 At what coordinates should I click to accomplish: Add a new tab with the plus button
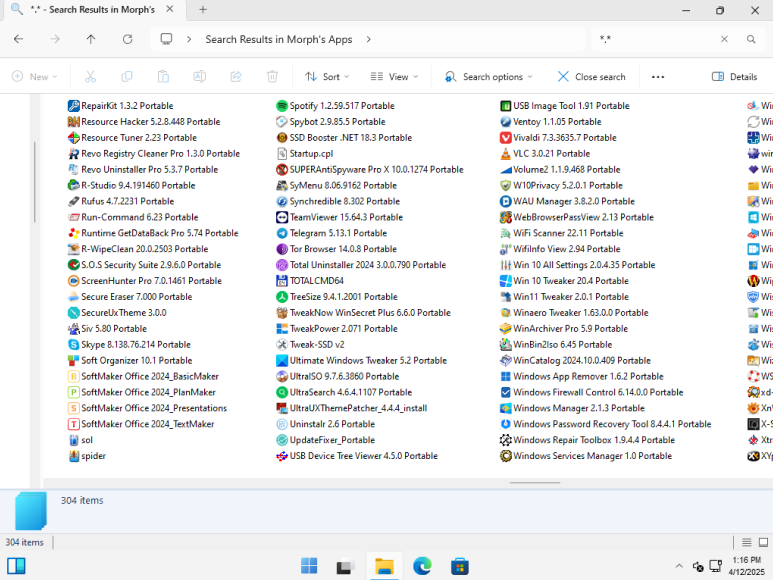203,10
